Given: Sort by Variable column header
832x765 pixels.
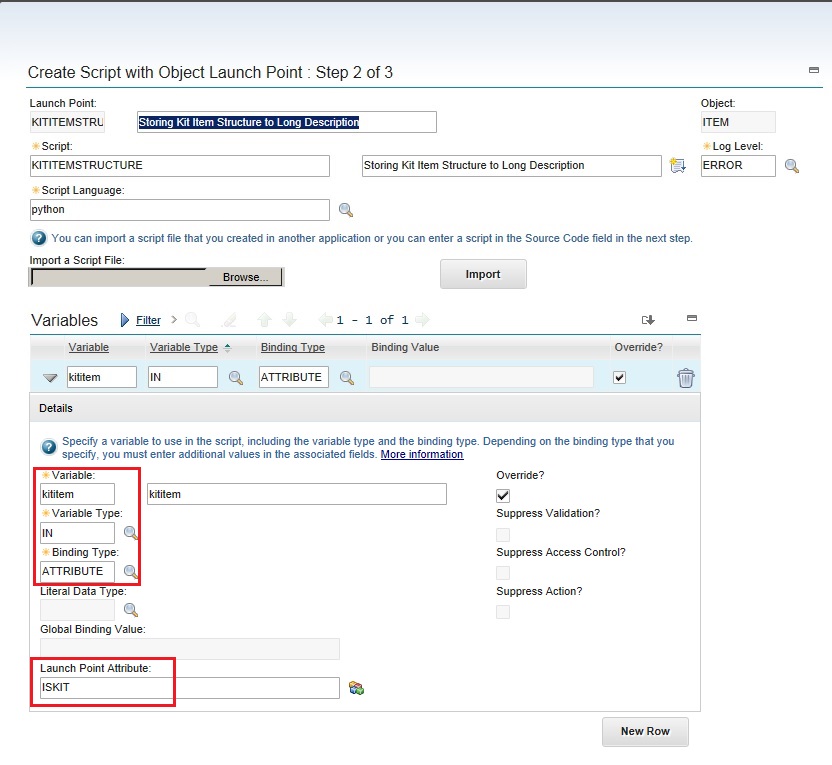Looking at the screenshot, I should click(x=89, y=347).
